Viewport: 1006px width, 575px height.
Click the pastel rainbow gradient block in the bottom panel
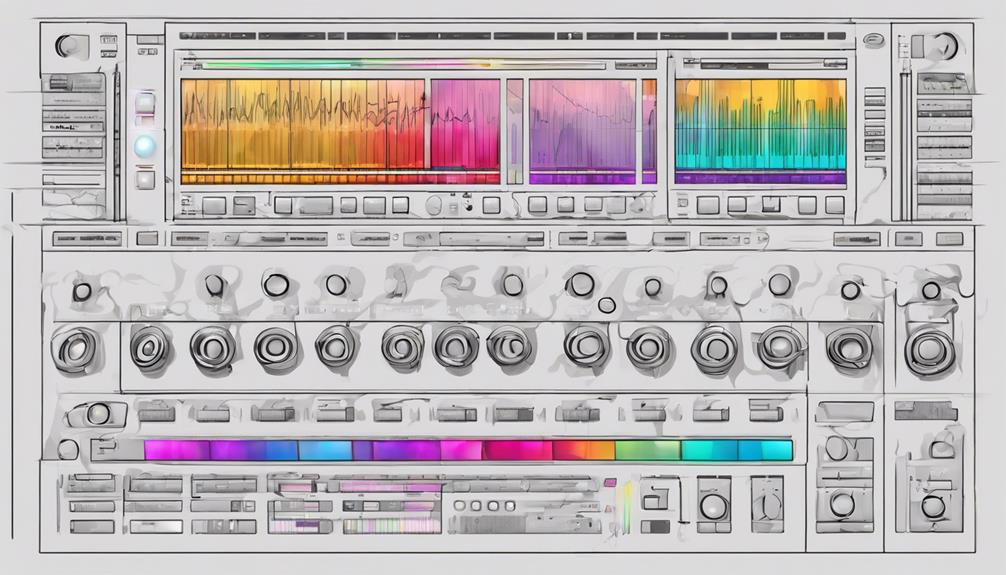coord(392,526)
